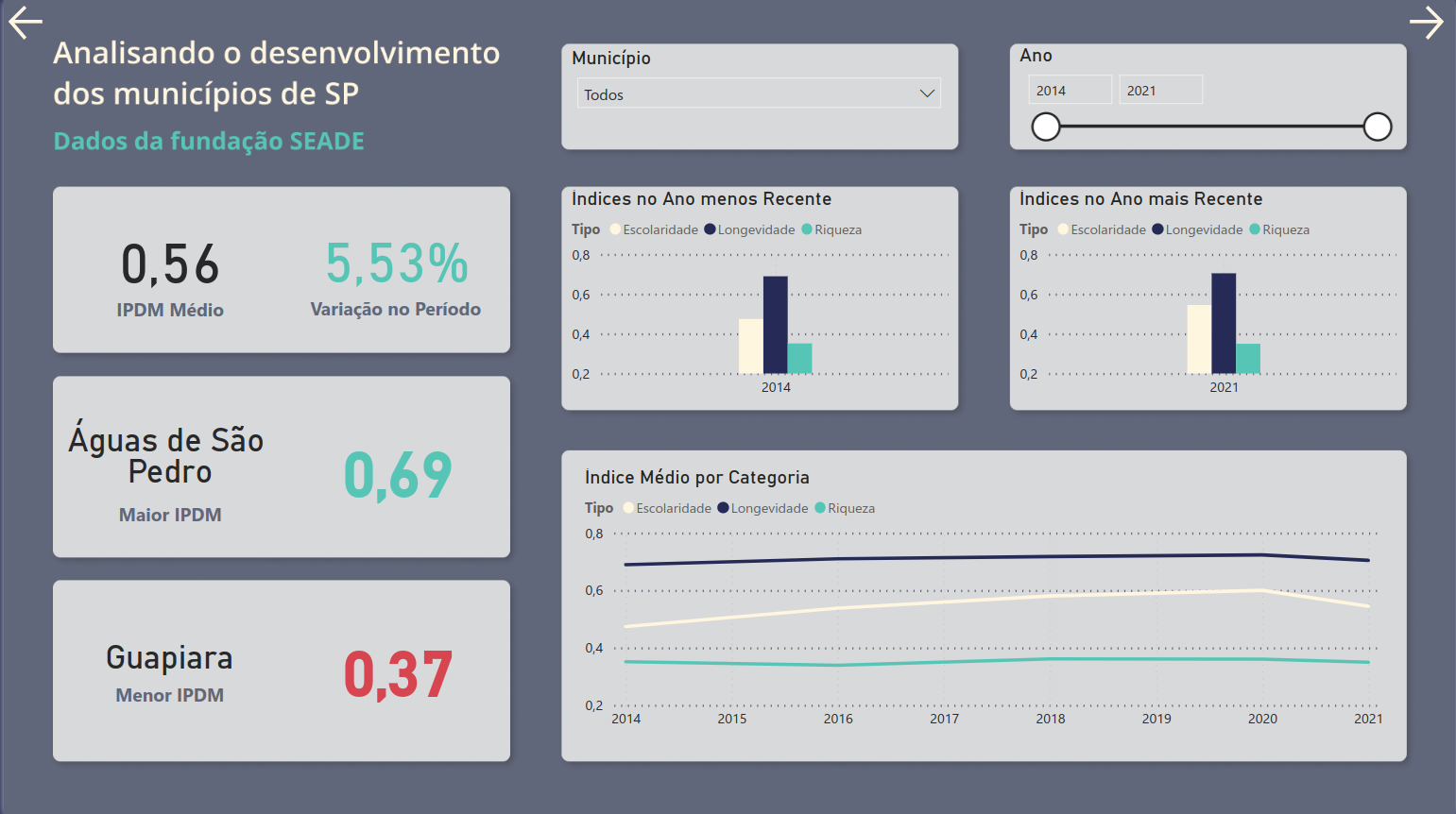Viewport: 1456px width, 814px height.
Task: Grab the right handle of Ano slider
Action: [1378, 127]
